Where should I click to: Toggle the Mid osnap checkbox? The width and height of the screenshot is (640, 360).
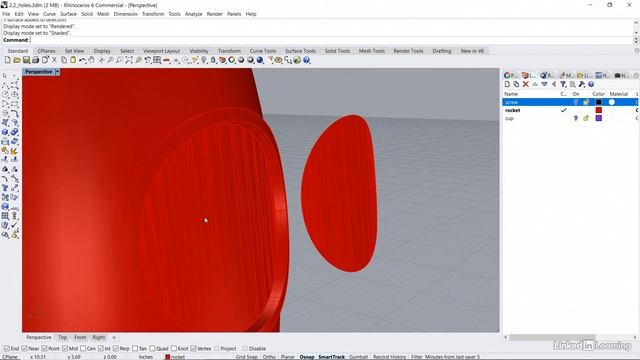click(x=65, y=349)
